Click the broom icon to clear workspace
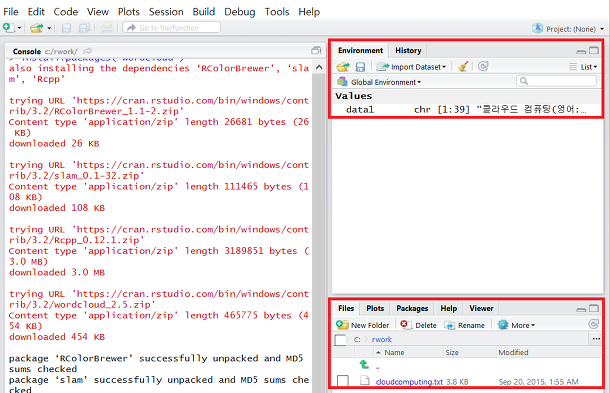This screenshot has height=393, width=610. pos(463,67)
